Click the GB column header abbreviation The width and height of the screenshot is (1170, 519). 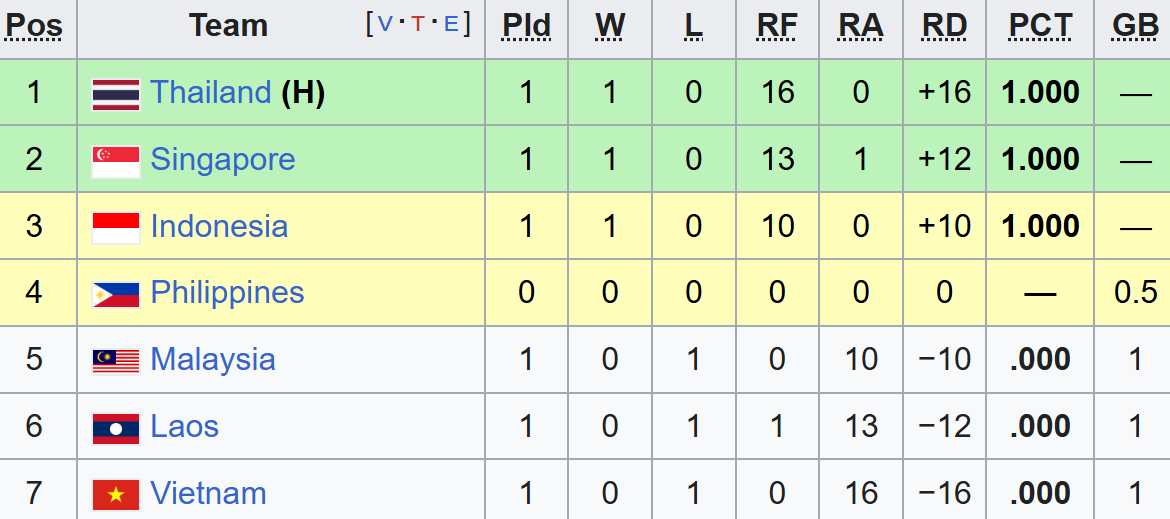pos(1135,26)
